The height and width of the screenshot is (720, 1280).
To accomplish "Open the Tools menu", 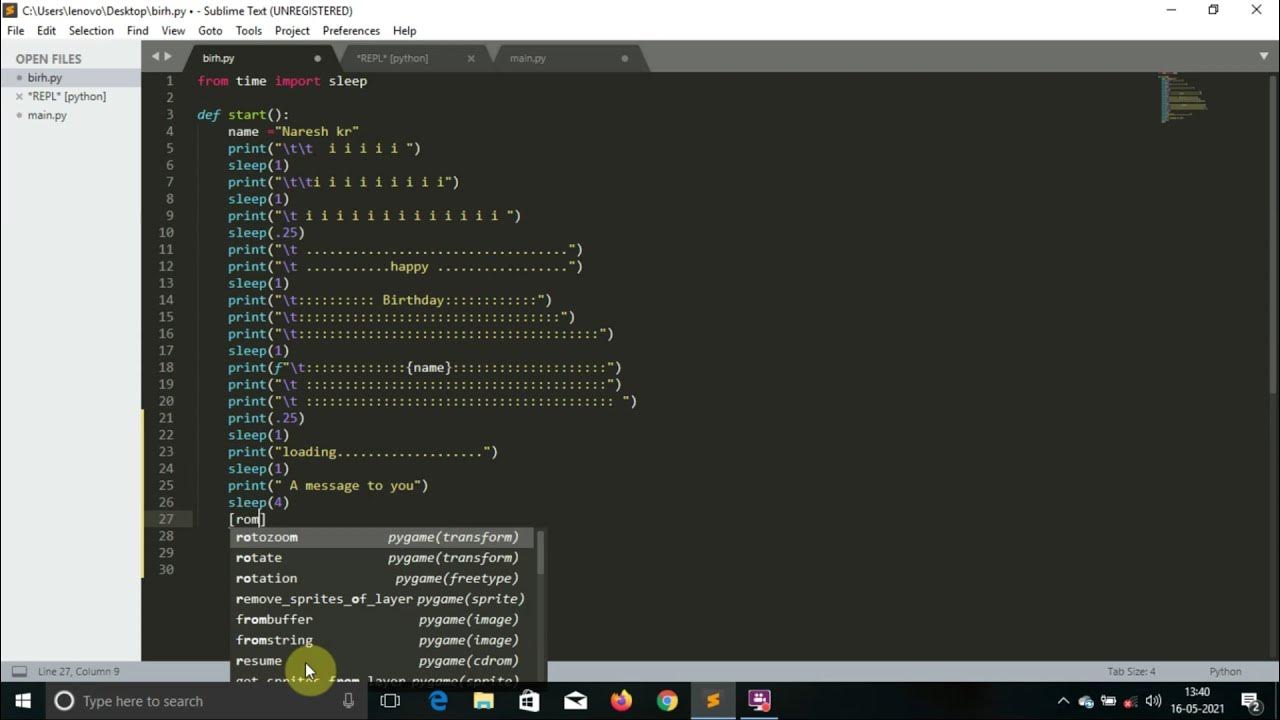I will 248,31.
